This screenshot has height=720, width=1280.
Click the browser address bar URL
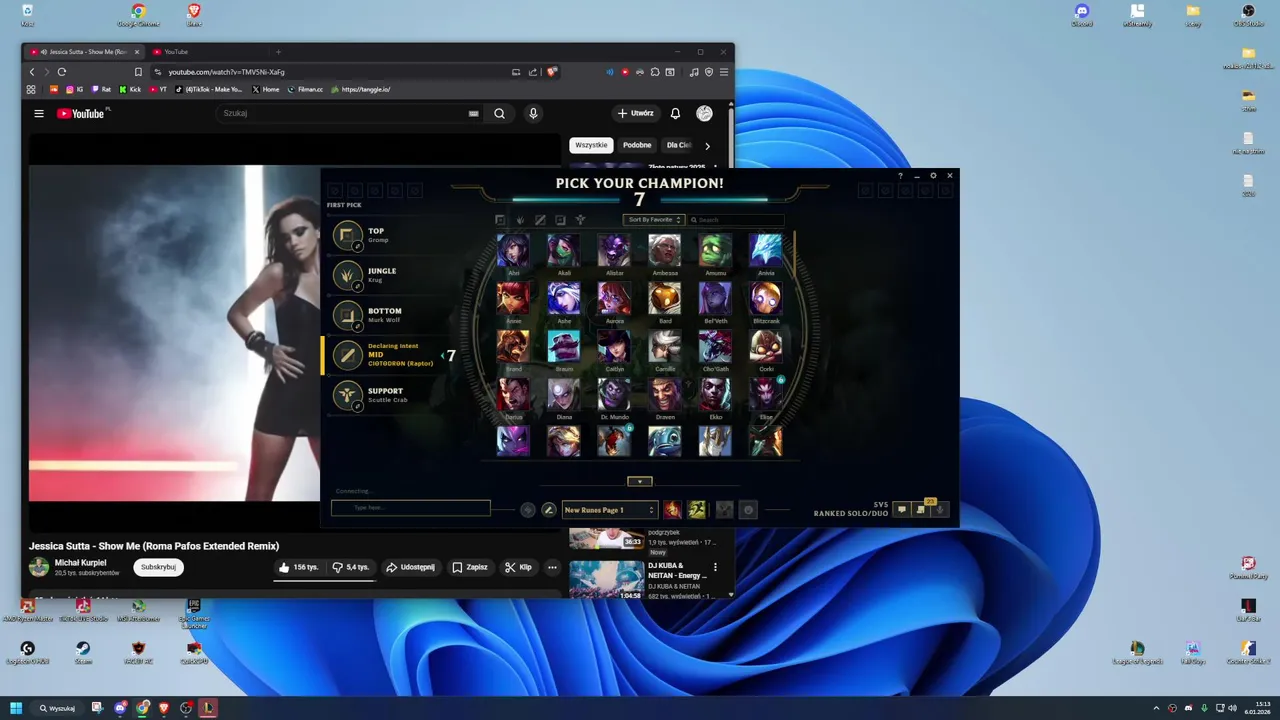pos(226,72)
